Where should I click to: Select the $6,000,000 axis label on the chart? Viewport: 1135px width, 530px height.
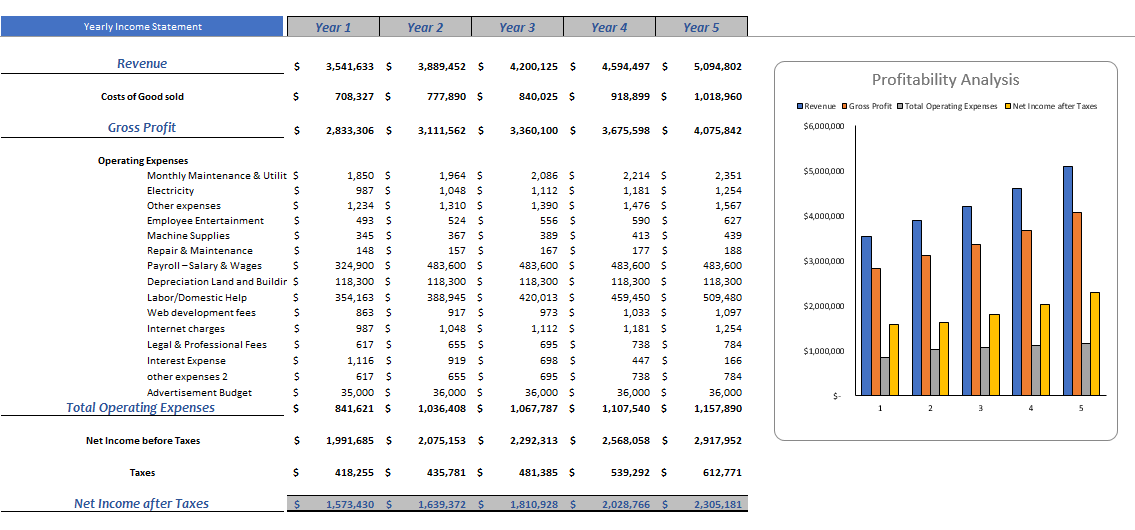(824, 127)
